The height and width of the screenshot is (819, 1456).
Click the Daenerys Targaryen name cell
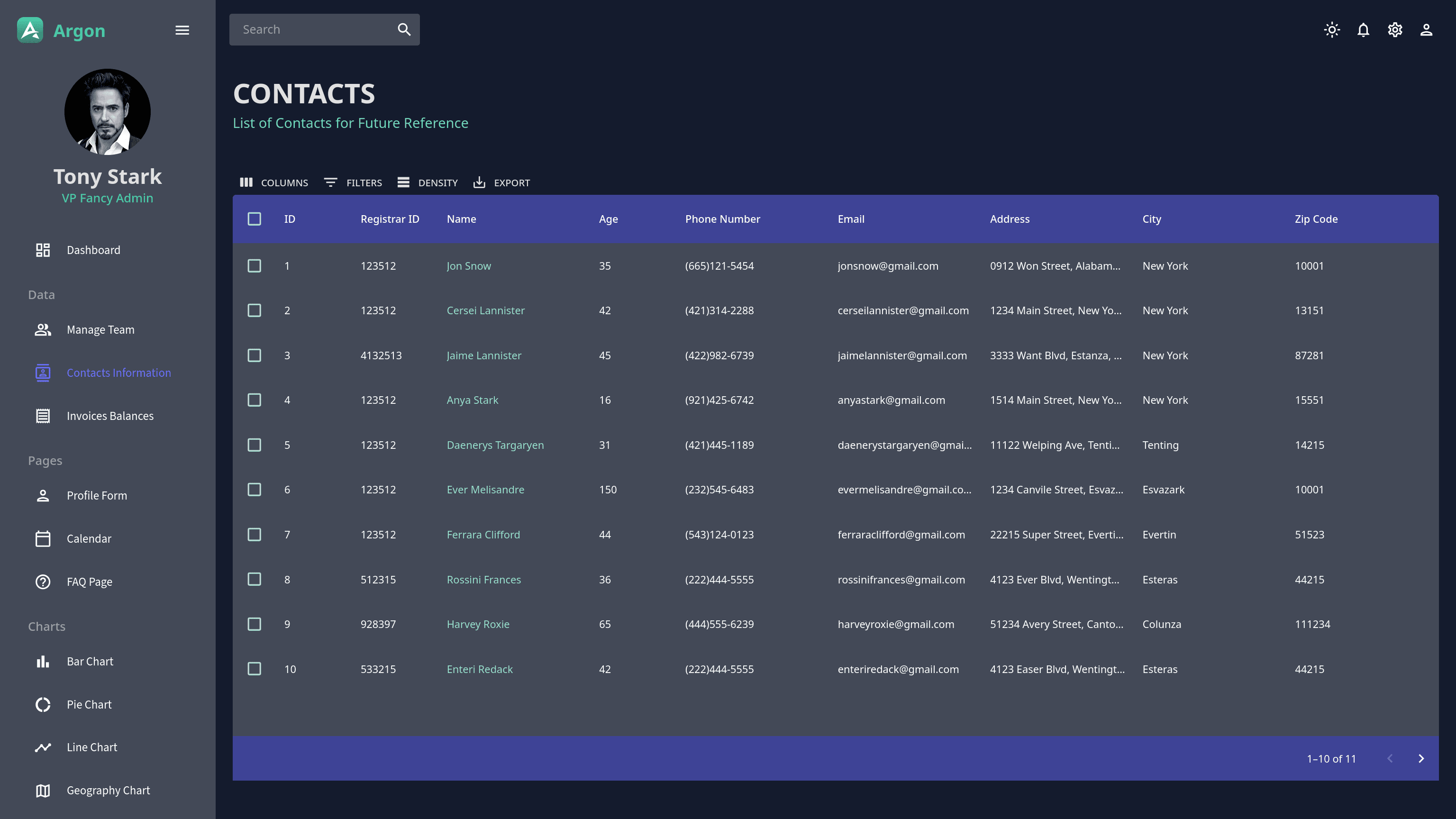point(495,445)
